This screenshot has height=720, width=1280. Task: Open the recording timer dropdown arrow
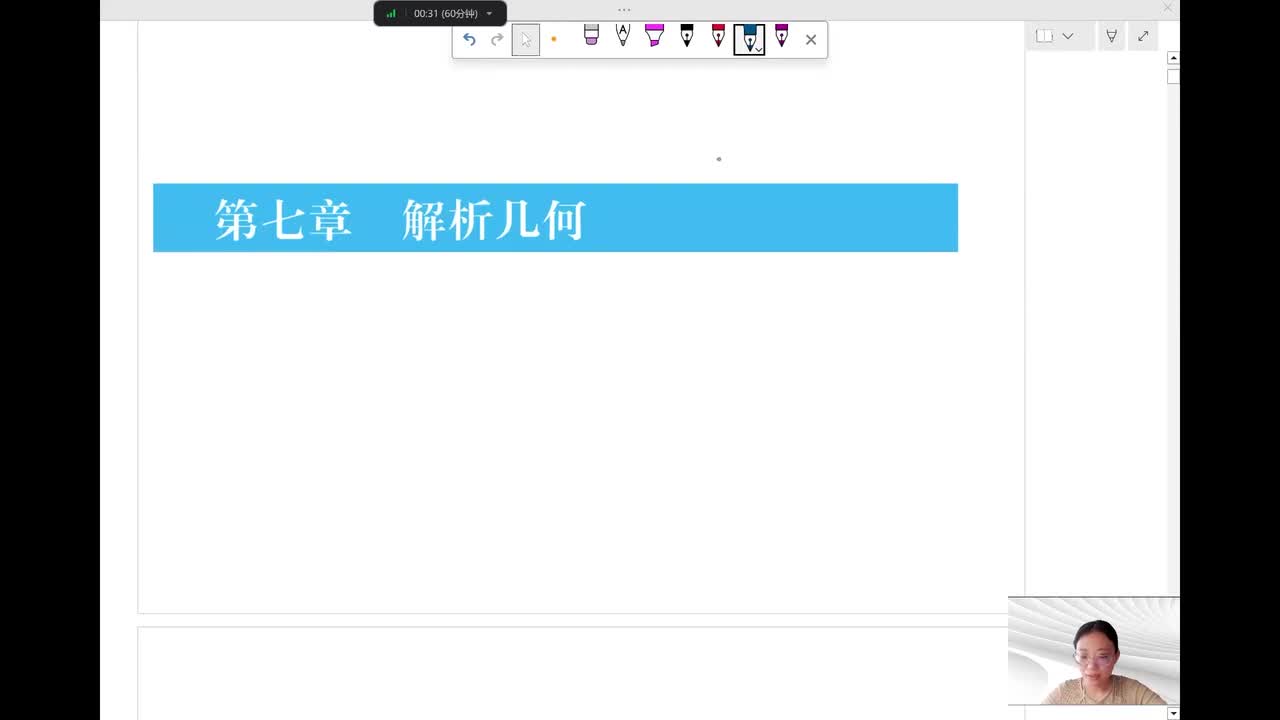(x=489, y=14)
